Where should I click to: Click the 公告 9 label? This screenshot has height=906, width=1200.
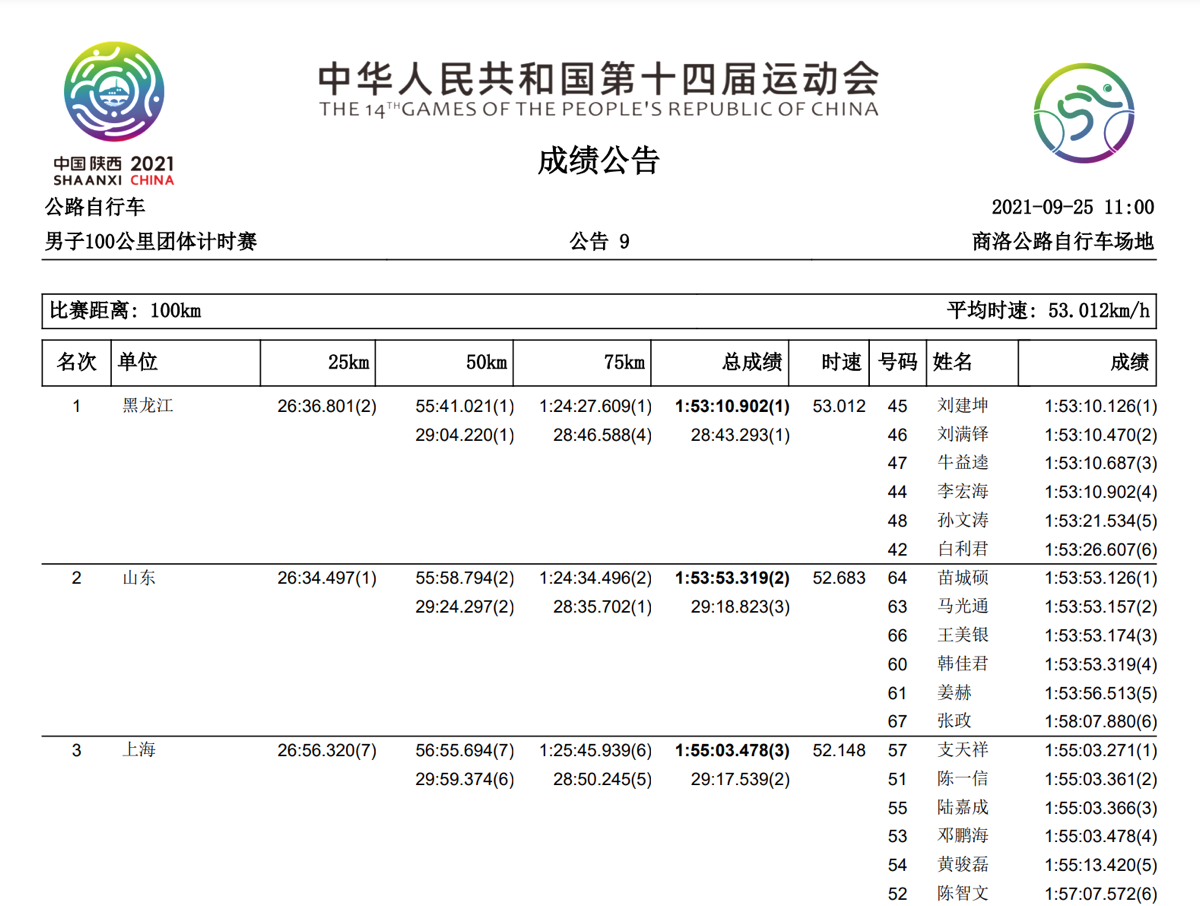click(599, 241)
